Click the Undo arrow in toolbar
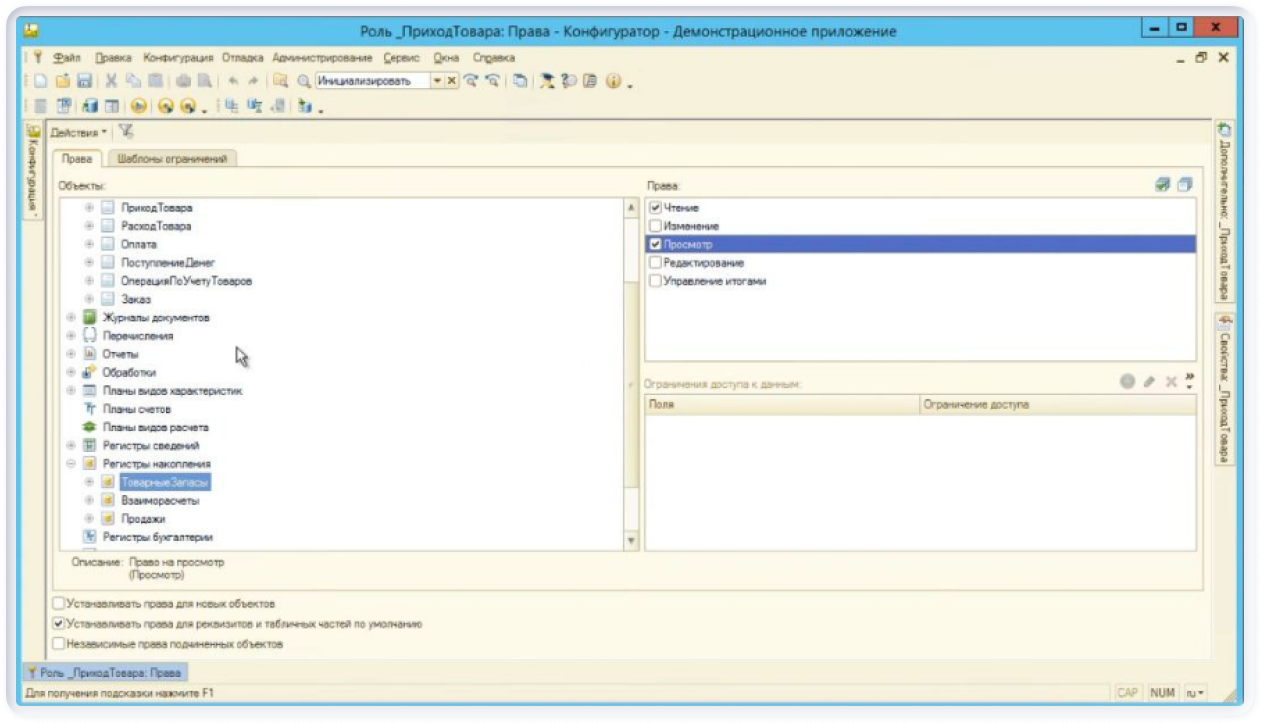 click(x=232, y=81)
